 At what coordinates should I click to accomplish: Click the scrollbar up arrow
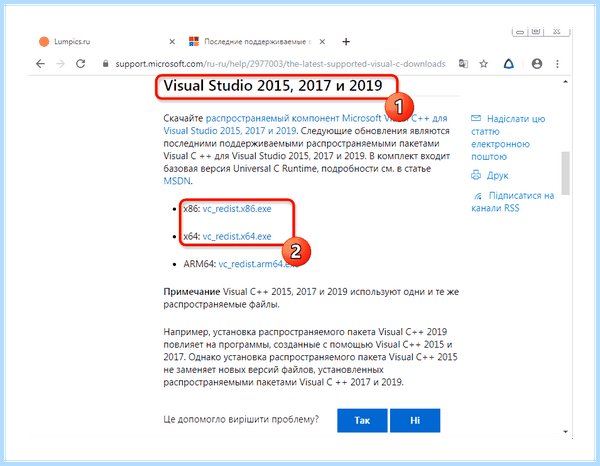(566, 81)
